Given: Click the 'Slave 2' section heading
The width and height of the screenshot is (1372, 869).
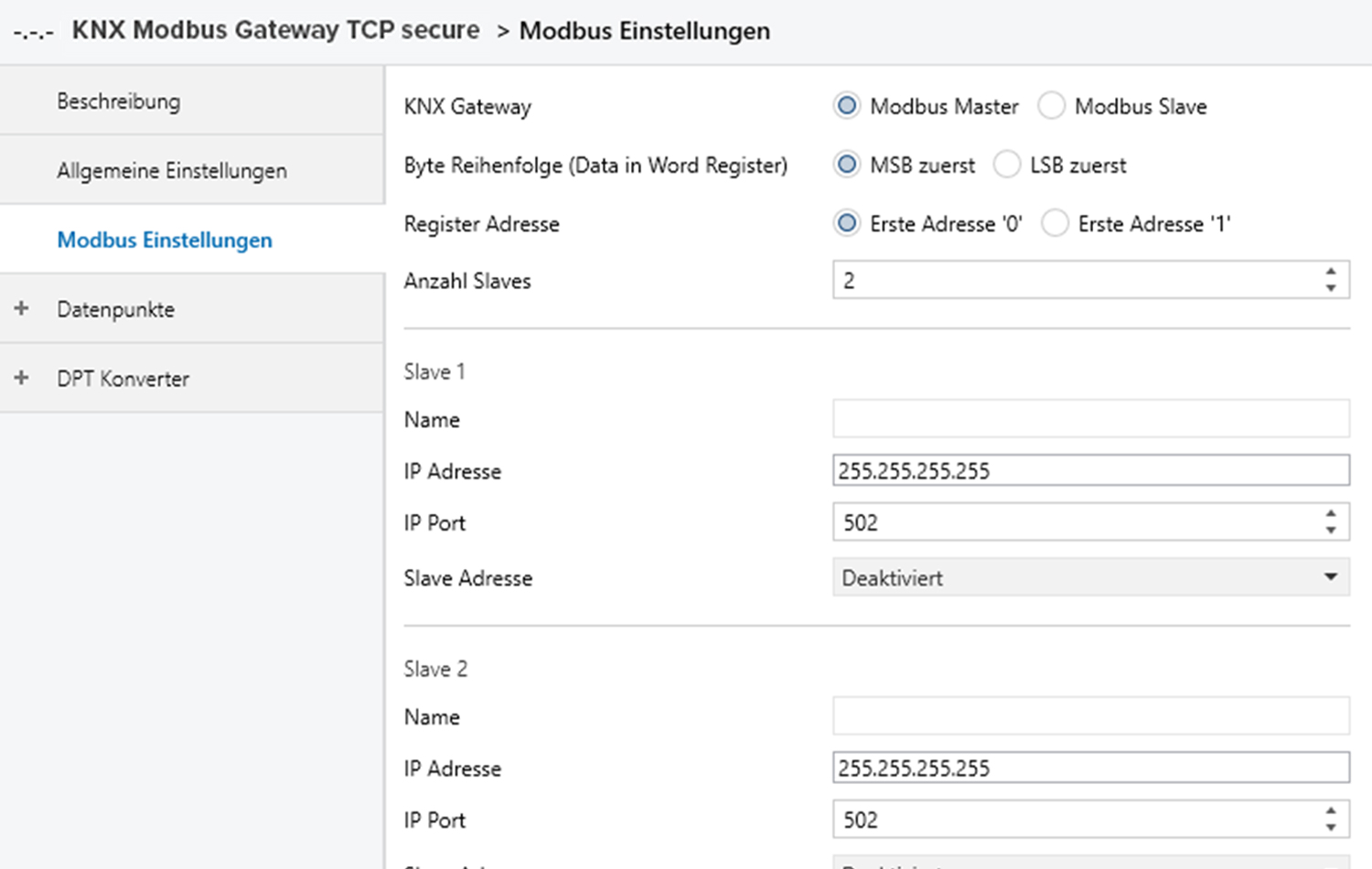Looking at the screenshot, I should 435,669.
